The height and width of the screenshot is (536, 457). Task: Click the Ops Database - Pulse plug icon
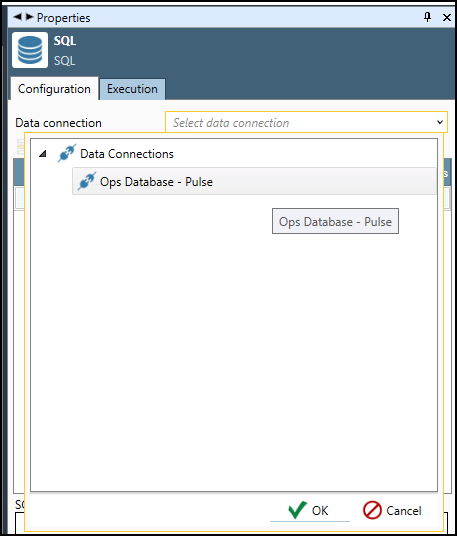pos(87,181)
